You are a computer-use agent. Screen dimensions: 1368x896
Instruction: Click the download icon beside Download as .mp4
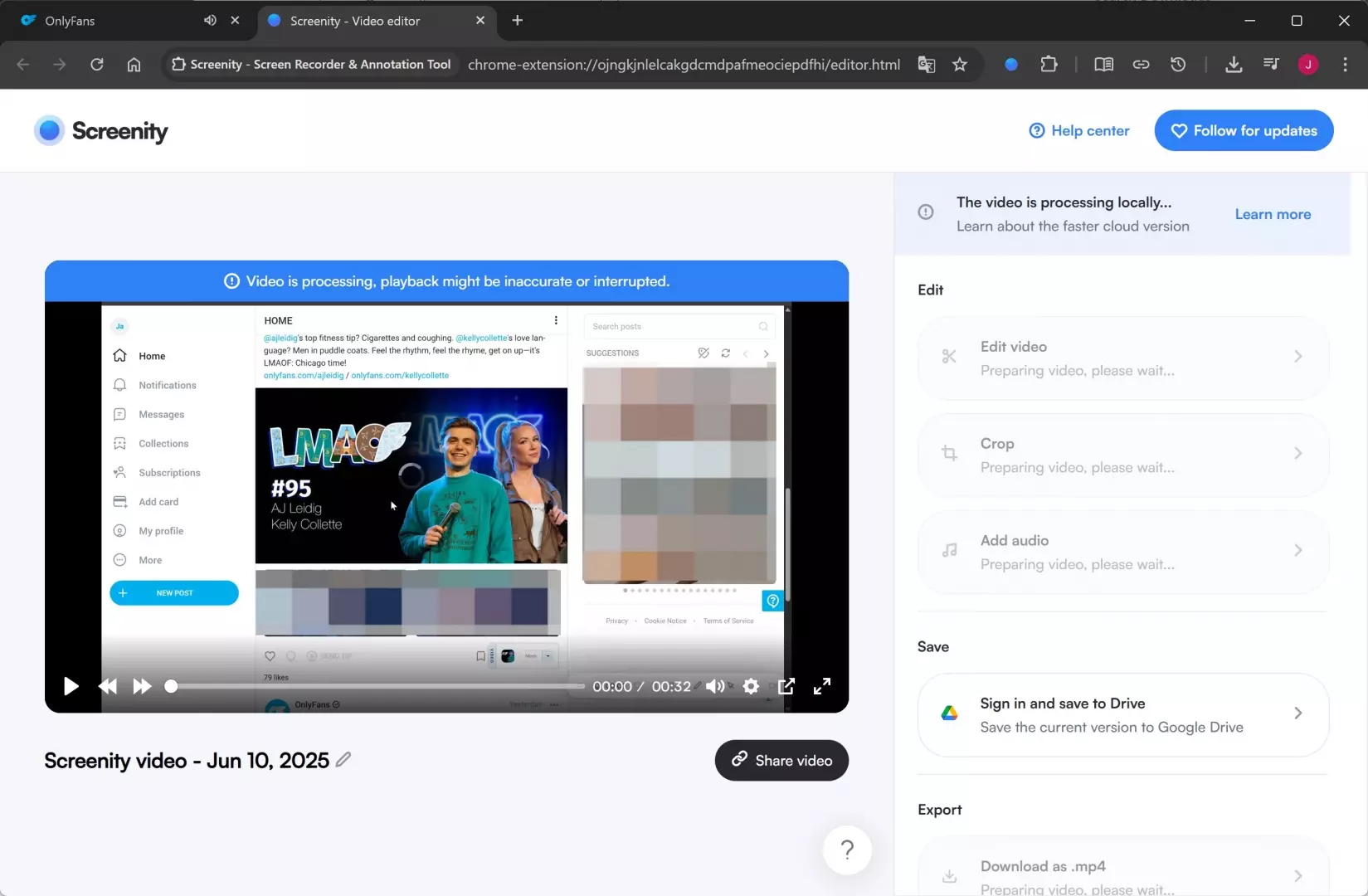coord(949,876)
